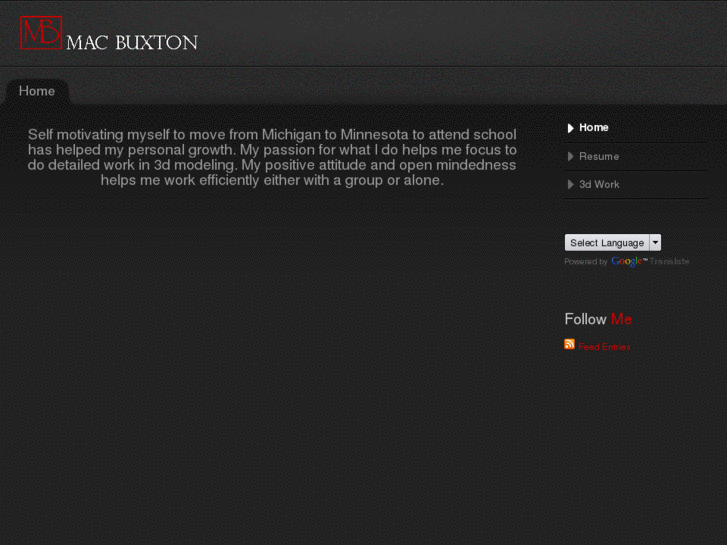727x545 pixels.
Task: Click the arrow icon beside Resume
Action: pyautogui.click(x=570, y=157)
